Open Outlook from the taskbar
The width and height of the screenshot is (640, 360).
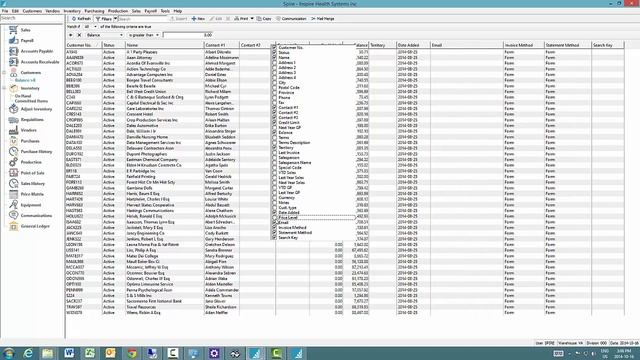coord(111,353)
